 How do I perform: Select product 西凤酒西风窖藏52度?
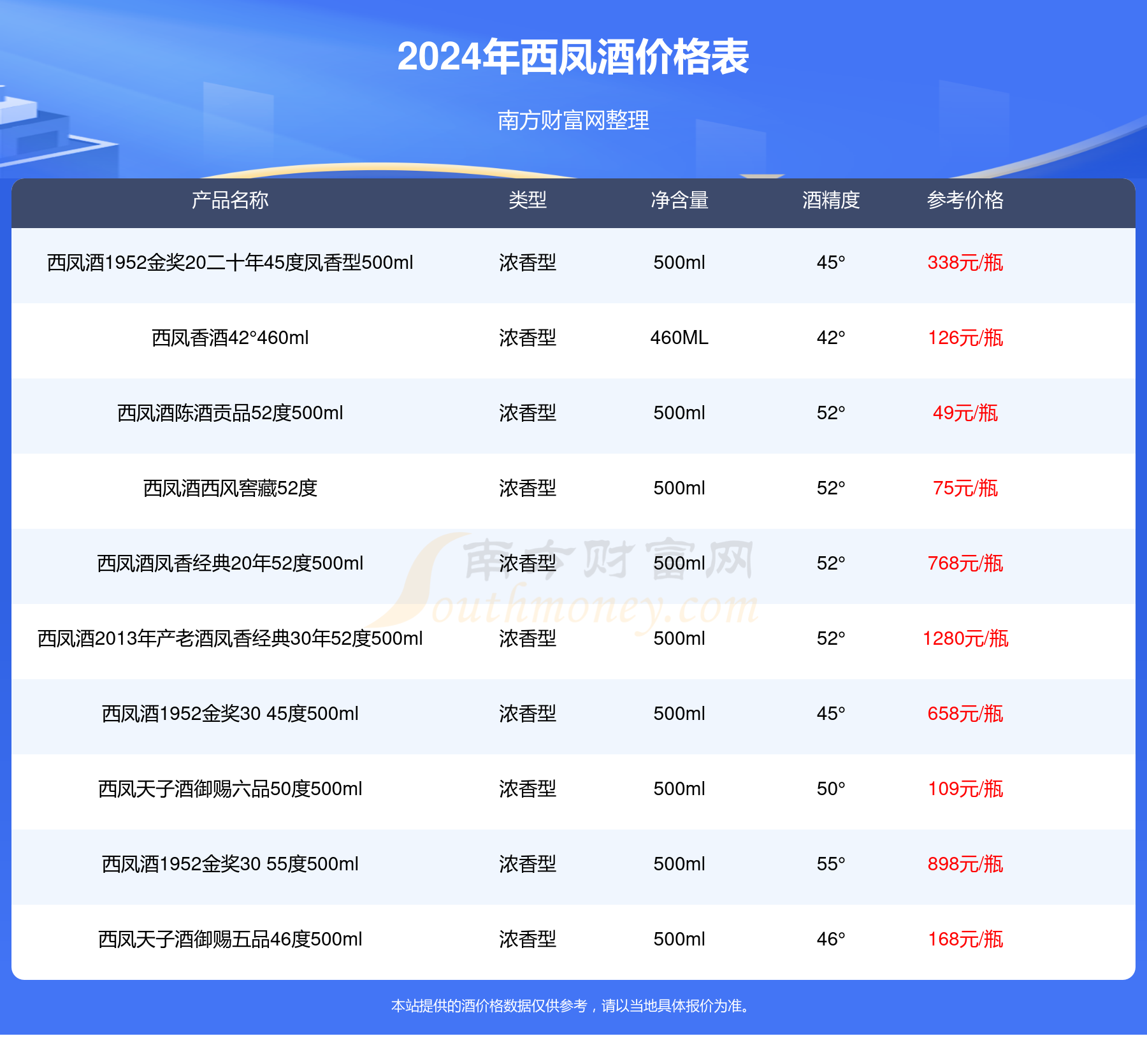230,488
